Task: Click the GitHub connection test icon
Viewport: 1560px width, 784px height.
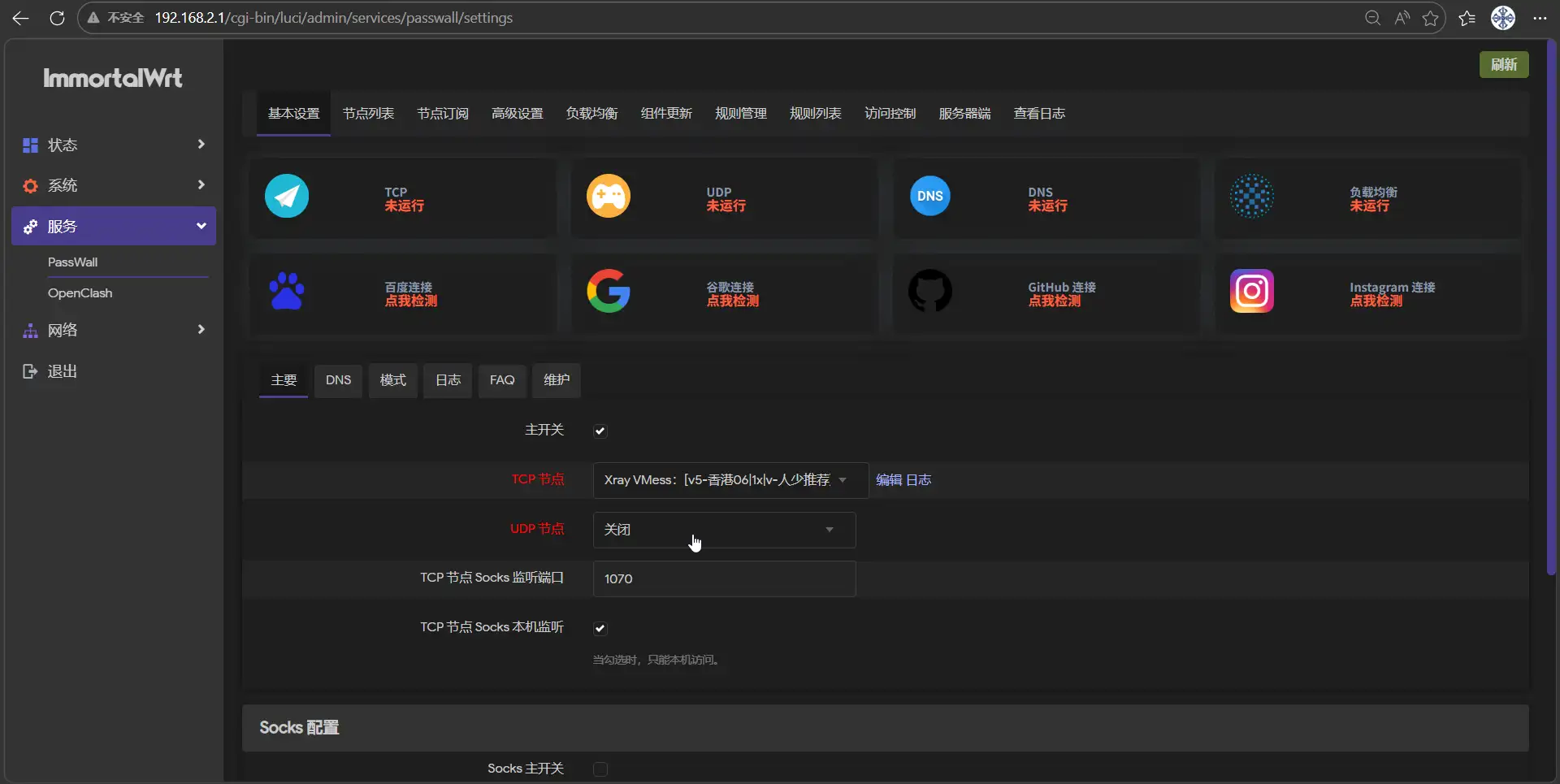Action: click(929, 291)
